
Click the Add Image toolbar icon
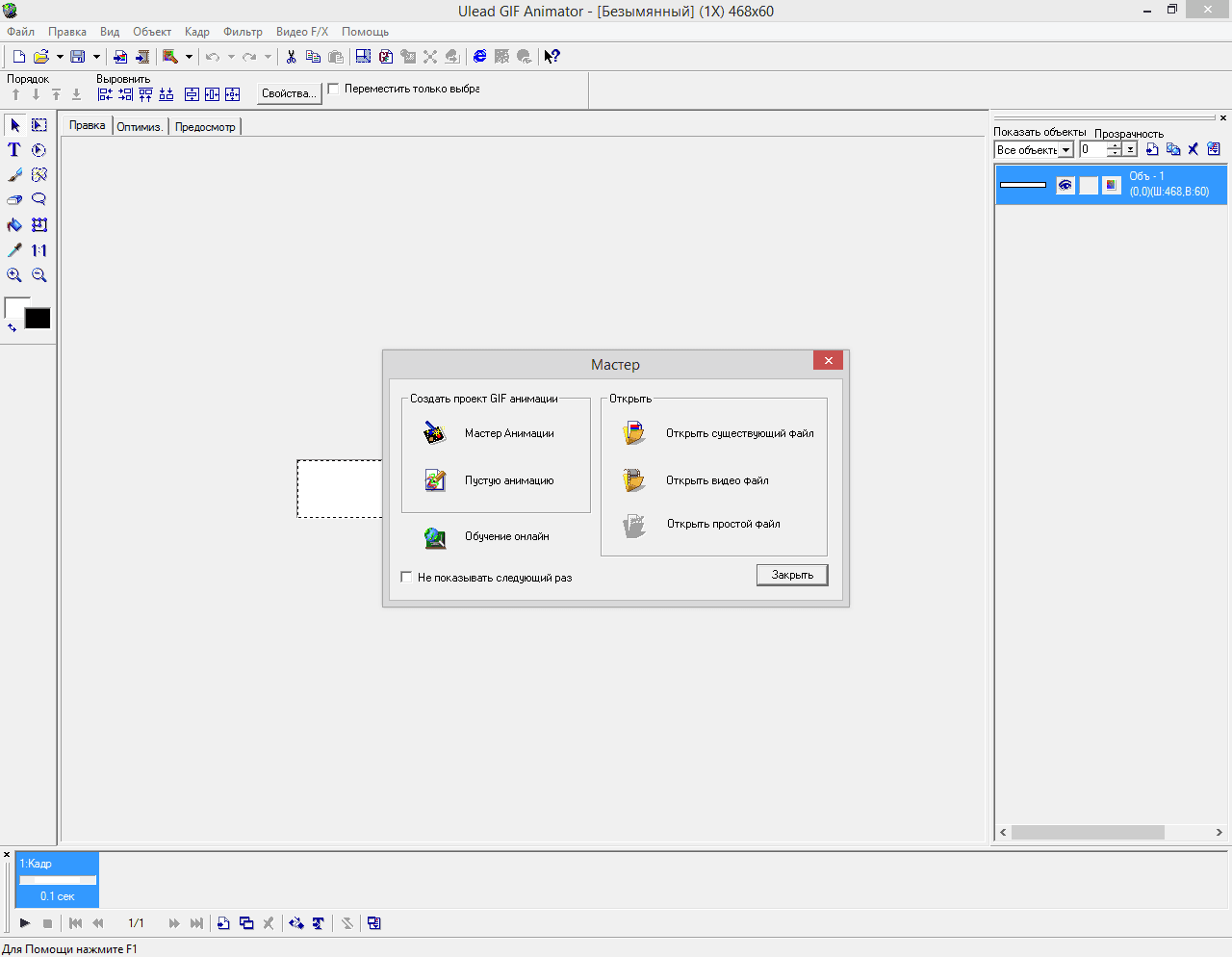pyautogui.click(x=120, y=57)
